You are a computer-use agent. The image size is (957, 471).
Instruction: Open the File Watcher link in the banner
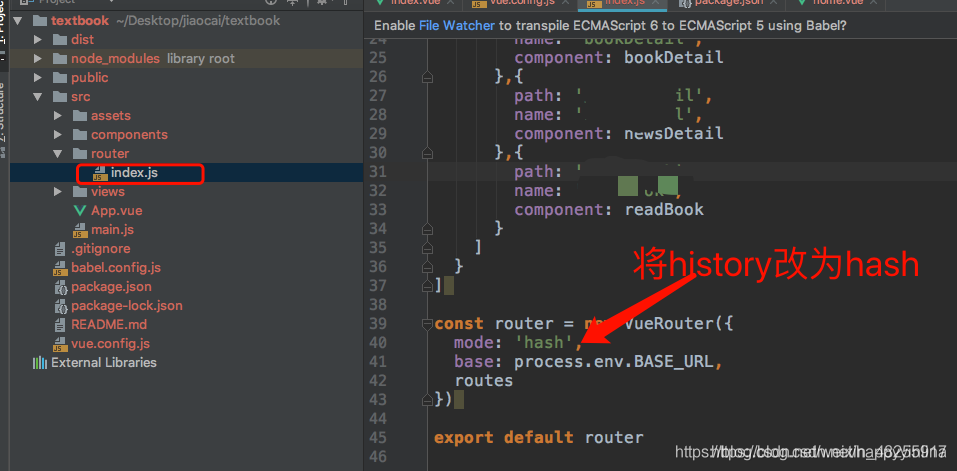coord(455,26)
